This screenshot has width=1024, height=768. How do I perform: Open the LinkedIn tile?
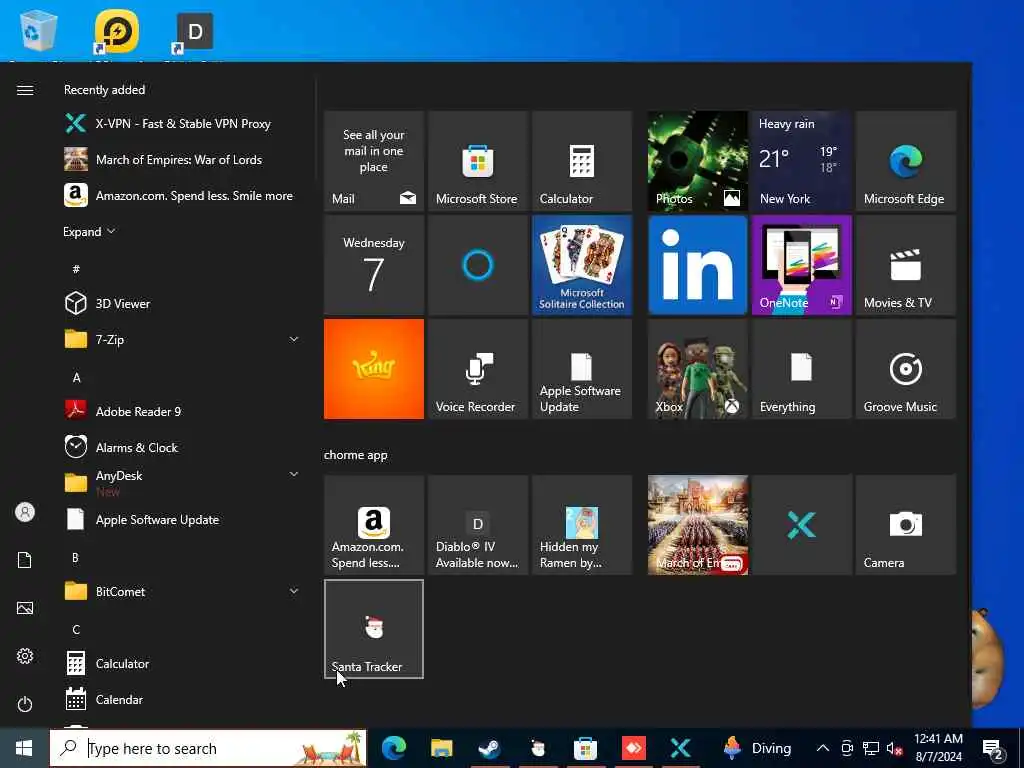(697, 265)
